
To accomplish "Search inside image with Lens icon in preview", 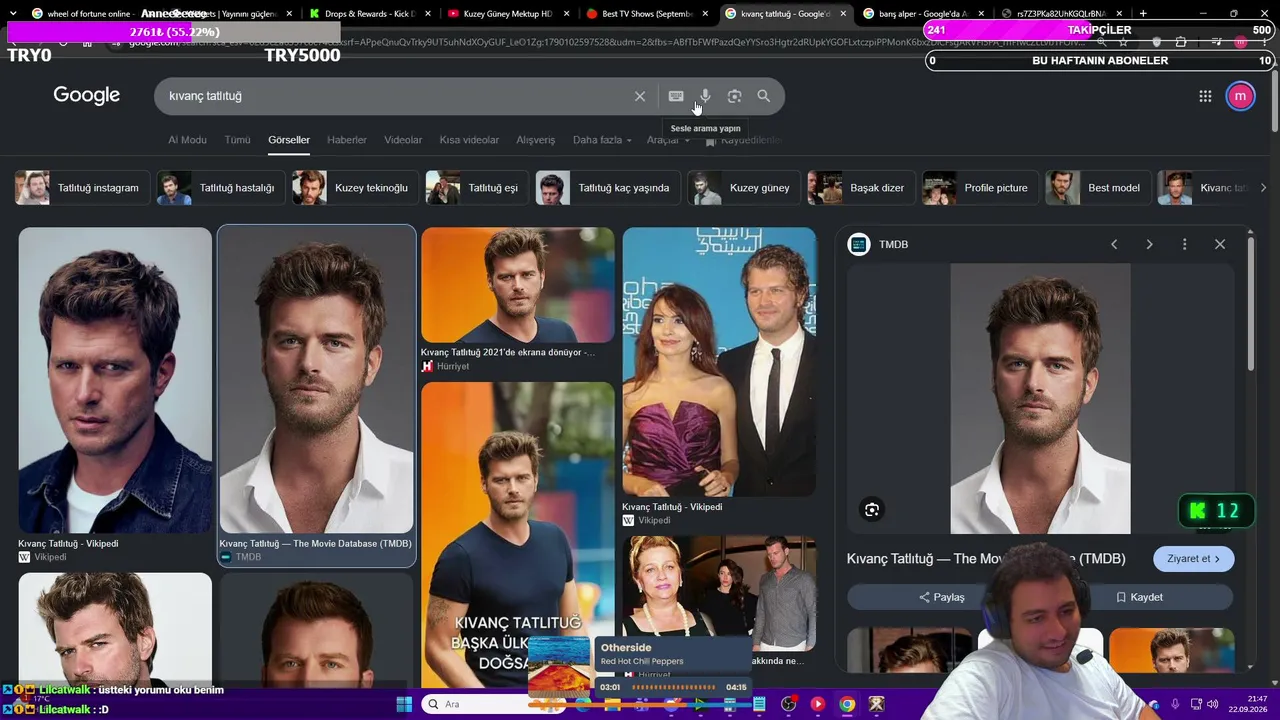I will click(872, 510).
